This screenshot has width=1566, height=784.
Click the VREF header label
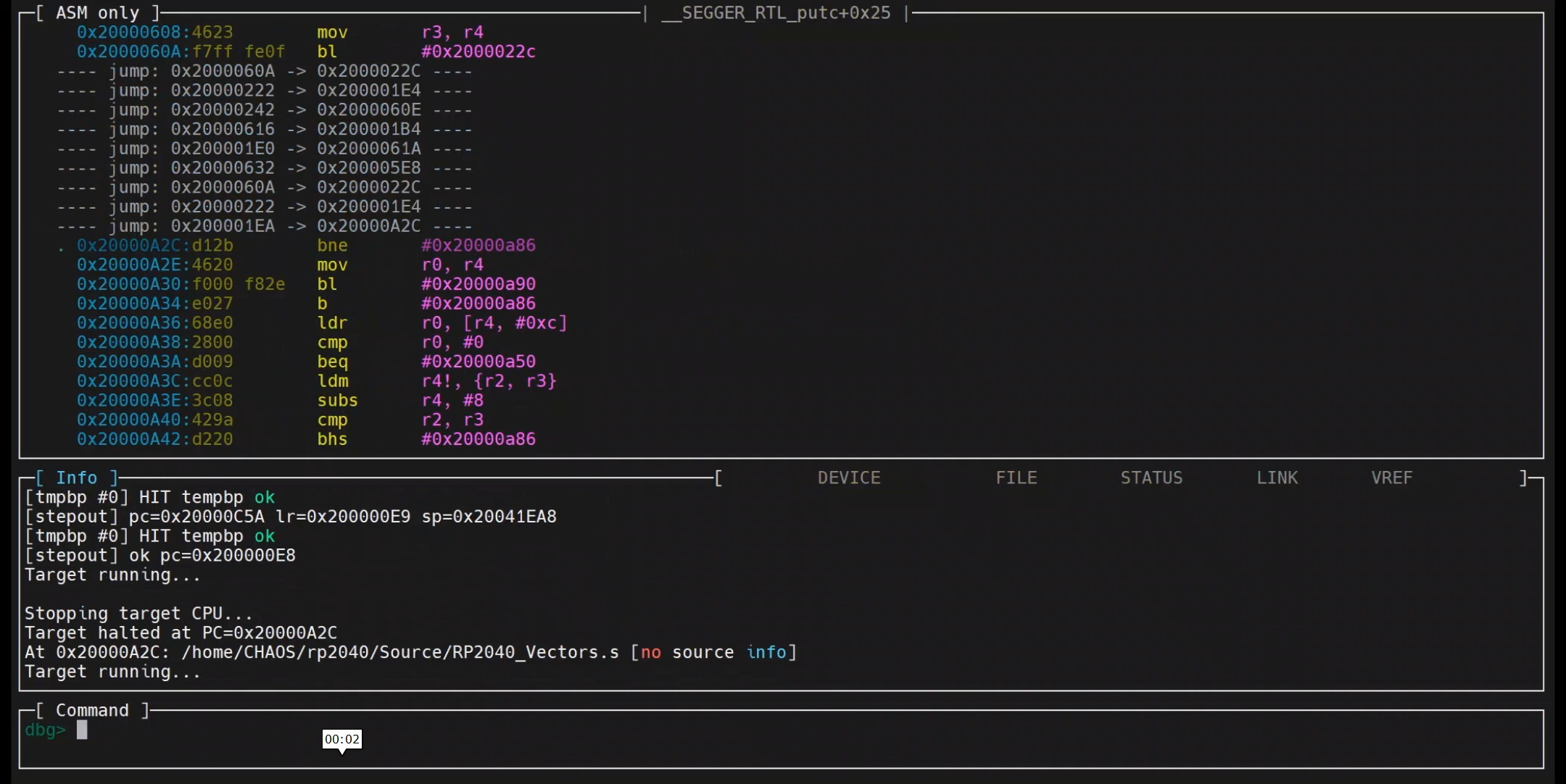coord(1391,478)
